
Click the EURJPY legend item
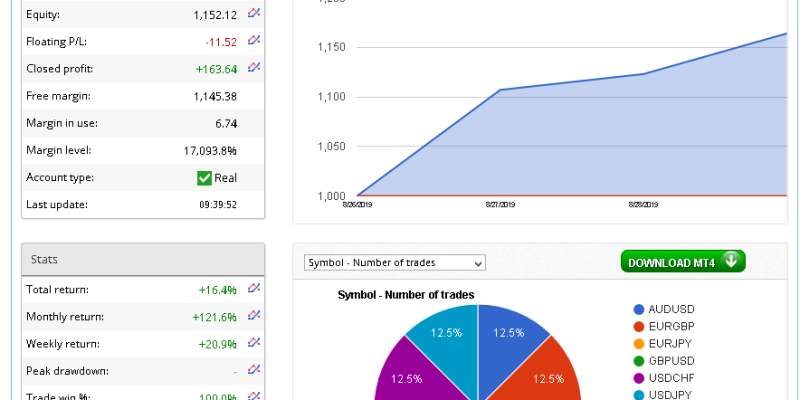click(665, 344)
